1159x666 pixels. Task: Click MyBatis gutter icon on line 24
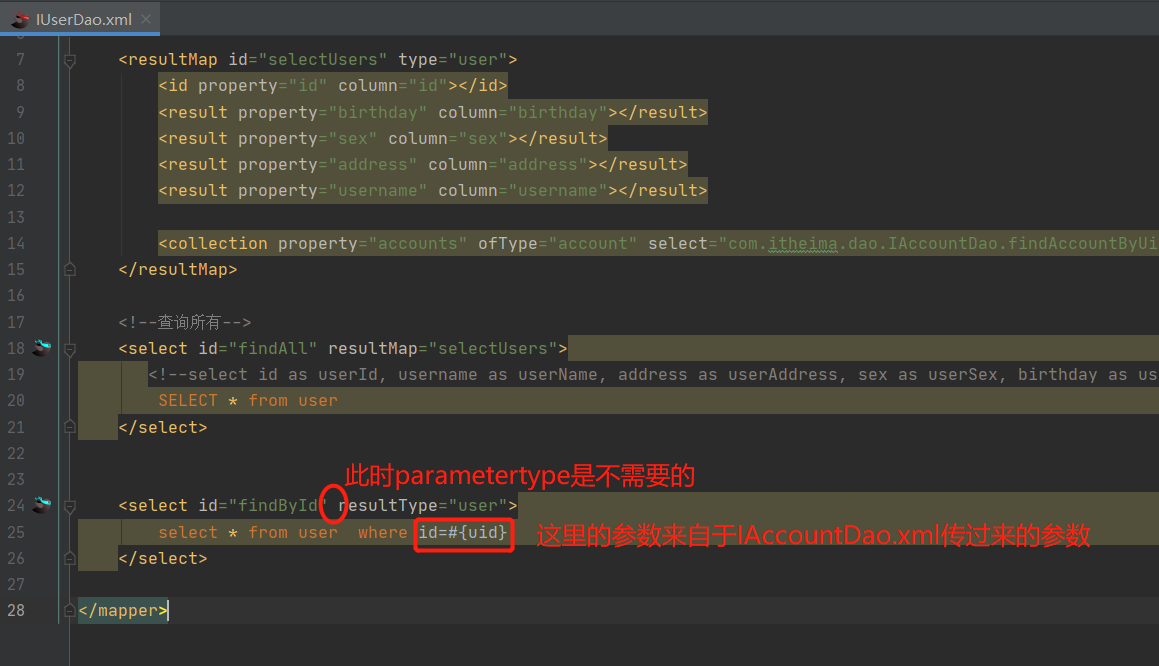42,505
